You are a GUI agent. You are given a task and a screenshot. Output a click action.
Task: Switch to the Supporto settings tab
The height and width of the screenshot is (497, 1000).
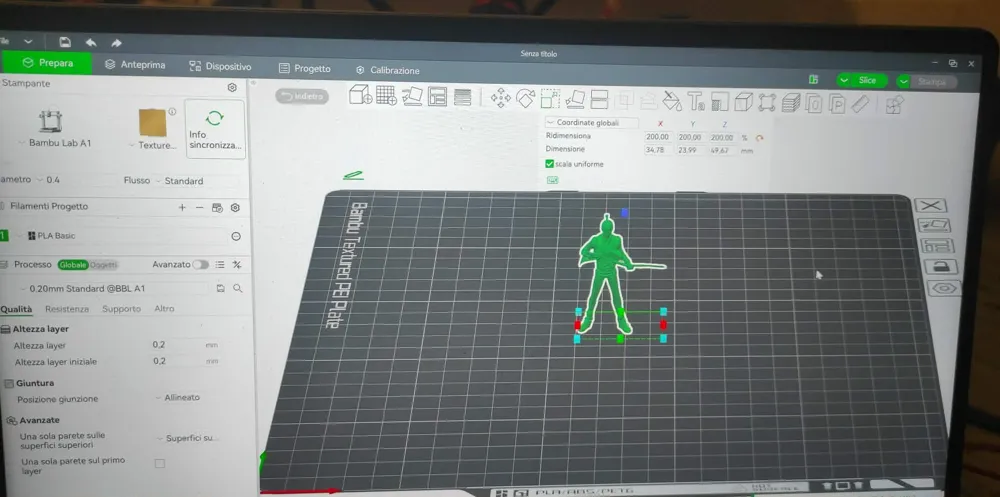[121, 309]
